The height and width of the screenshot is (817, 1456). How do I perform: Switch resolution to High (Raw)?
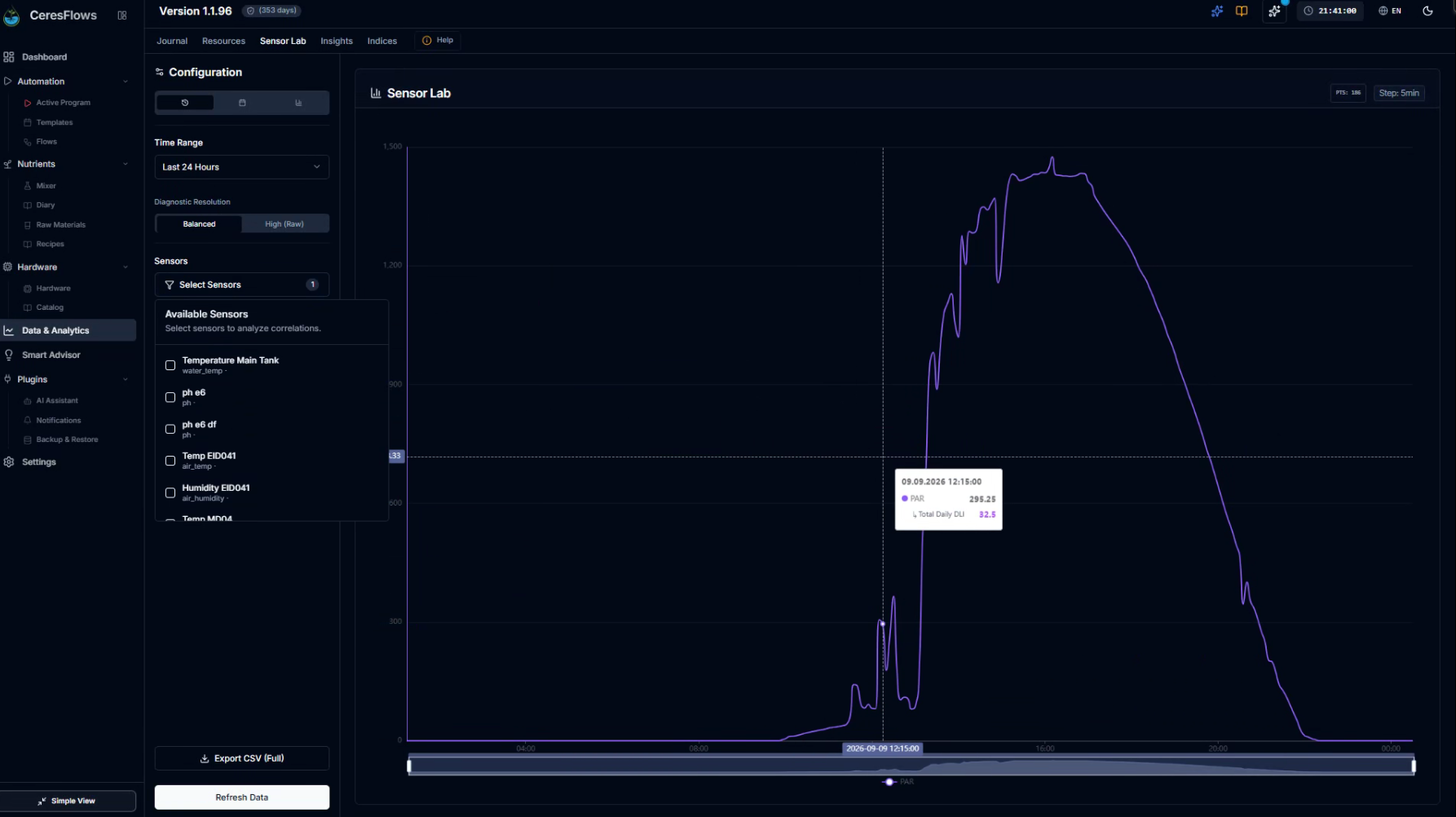[285, 223]
